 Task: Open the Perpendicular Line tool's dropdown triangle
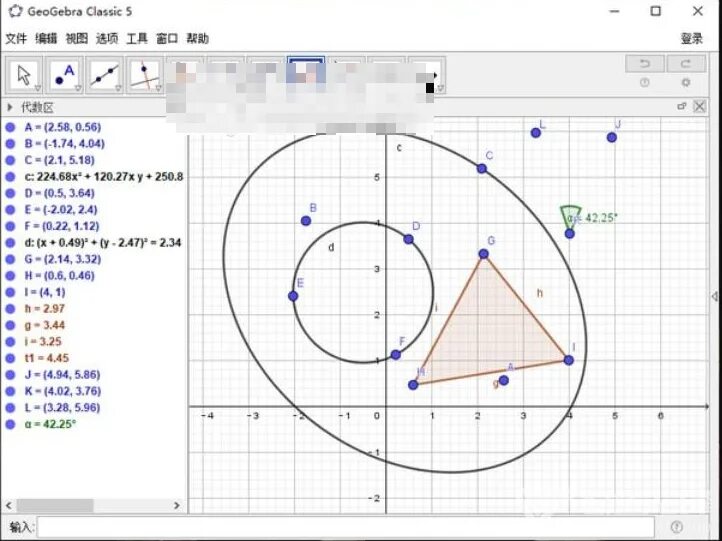pos(159,88)
